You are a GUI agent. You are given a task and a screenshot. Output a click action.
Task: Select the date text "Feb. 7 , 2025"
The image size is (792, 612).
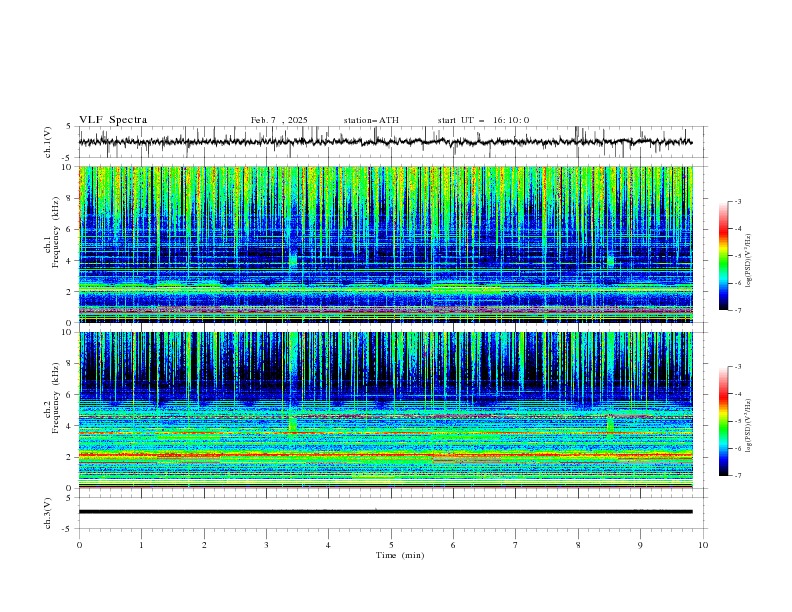tap(279, 120)
